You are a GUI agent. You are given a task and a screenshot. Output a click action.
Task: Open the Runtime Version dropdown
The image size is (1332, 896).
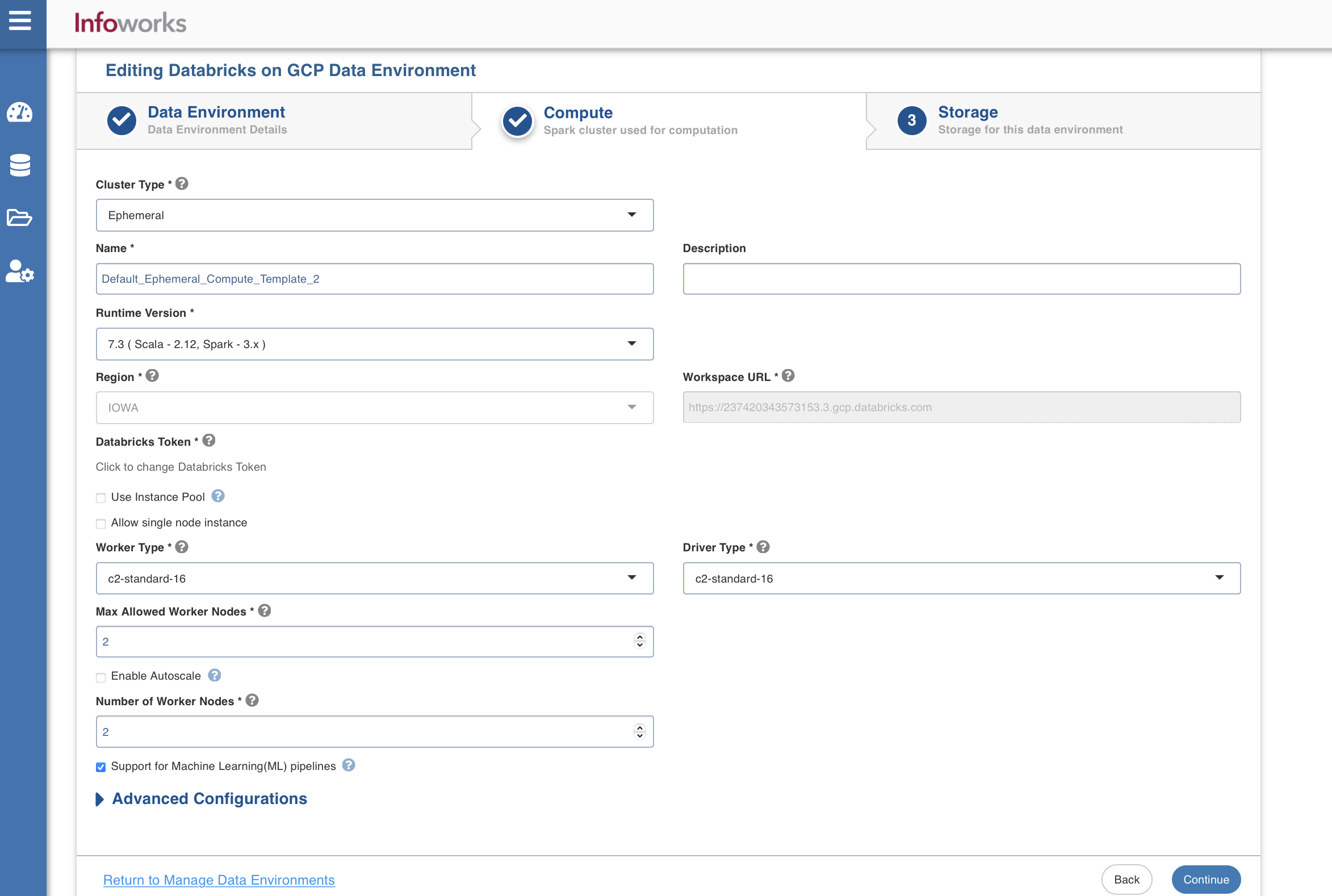[x=375, y=344]
